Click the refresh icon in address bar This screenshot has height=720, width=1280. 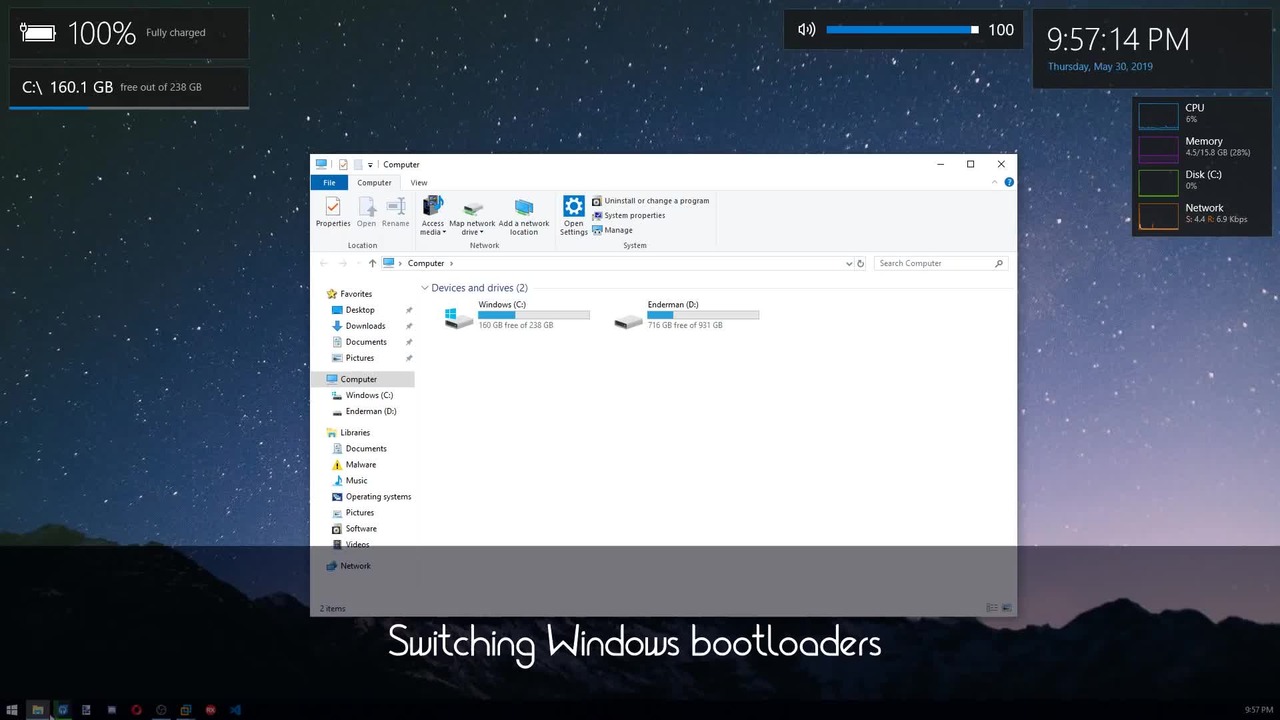pos(860,263)
